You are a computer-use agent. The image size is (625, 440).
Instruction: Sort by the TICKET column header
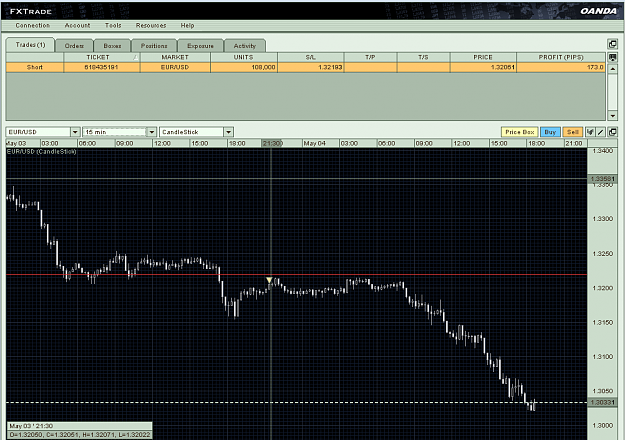tap(101, 57)
